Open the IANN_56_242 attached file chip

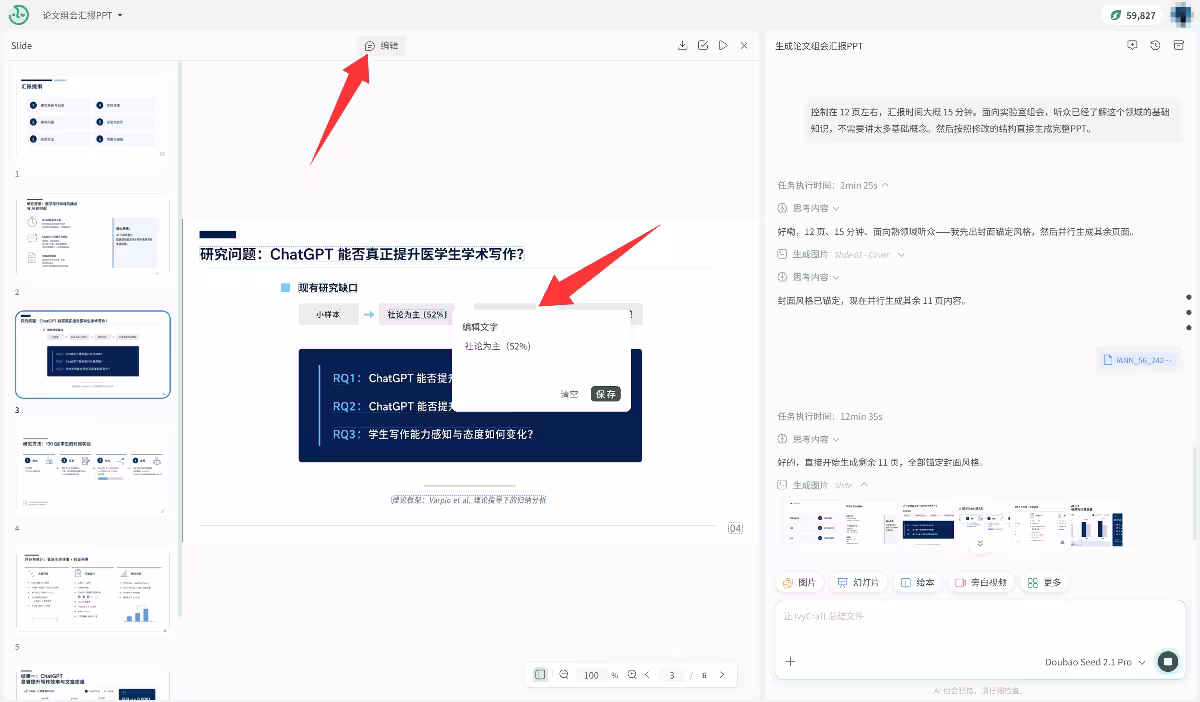pos(1137,360)
